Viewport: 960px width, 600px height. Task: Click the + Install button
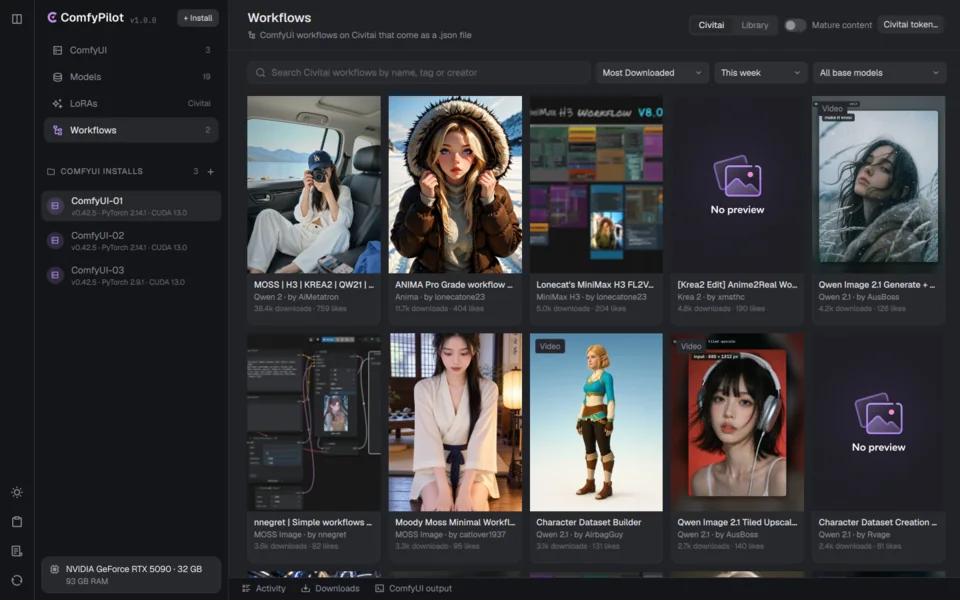click(198, 18)
